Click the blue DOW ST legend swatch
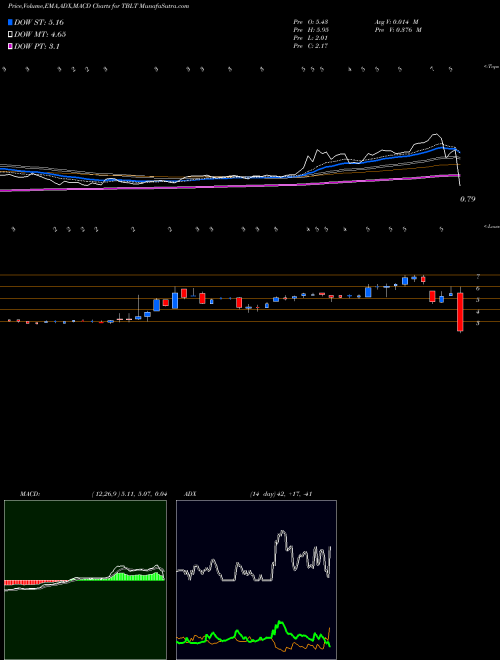This screenshot has height=660, width=500. point(11,22)
